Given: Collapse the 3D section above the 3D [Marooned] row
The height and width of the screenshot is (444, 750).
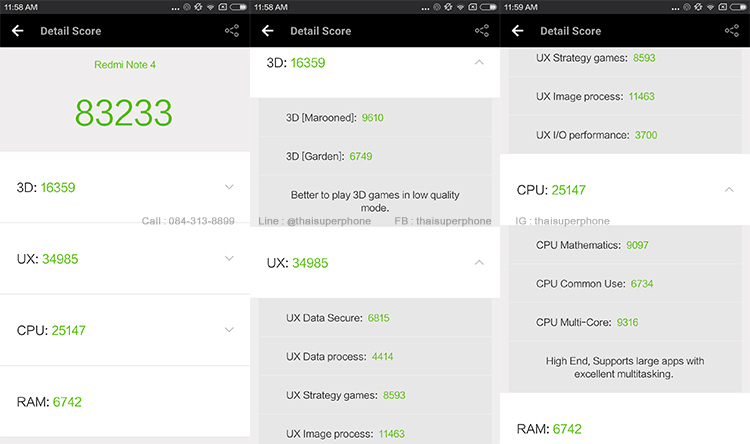Looking at the screenshot, I should (479, 62).
